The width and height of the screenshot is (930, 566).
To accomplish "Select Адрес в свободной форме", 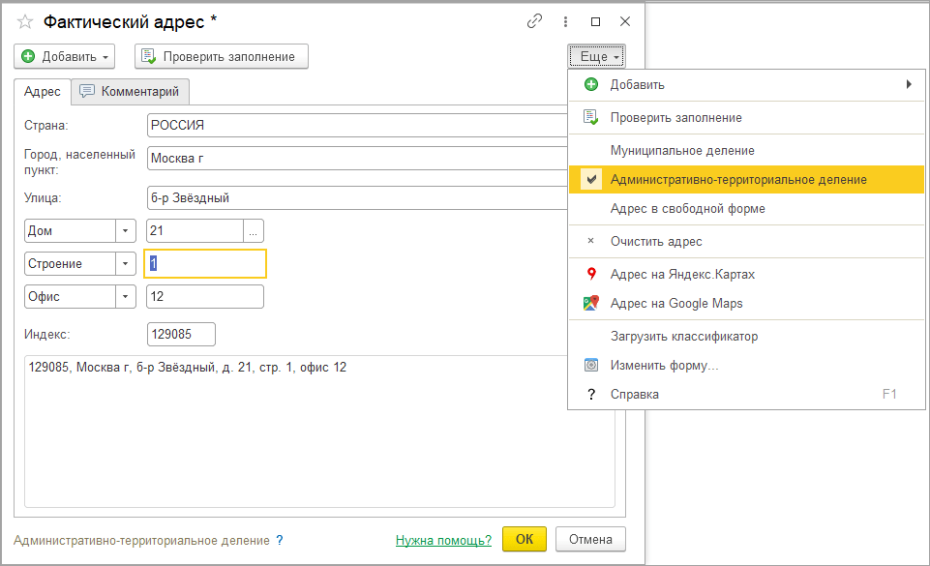I will 746,209.
